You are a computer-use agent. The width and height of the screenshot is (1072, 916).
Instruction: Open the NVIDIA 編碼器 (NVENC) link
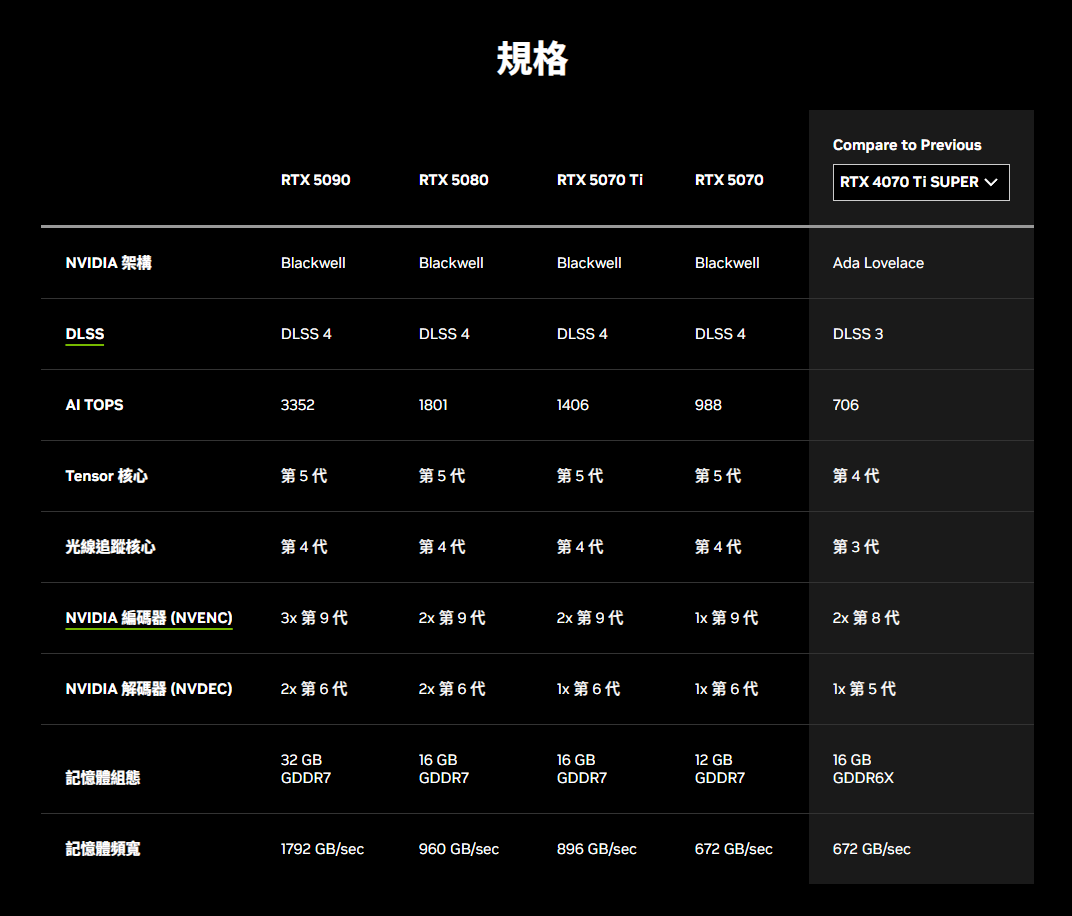pos(149,618)
